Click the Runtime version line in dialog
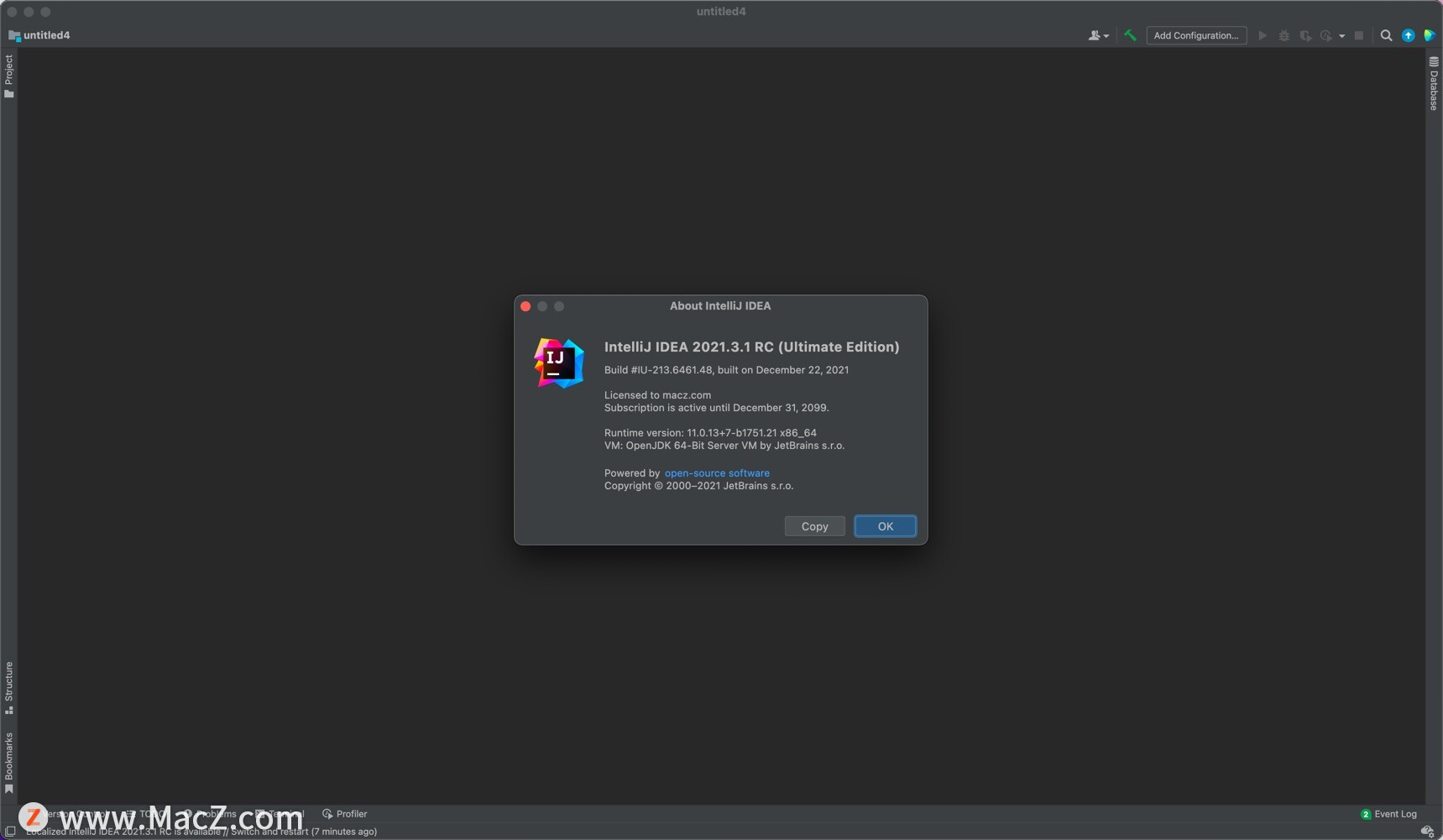The image size is (1443, 840). (x=710, y=433)
